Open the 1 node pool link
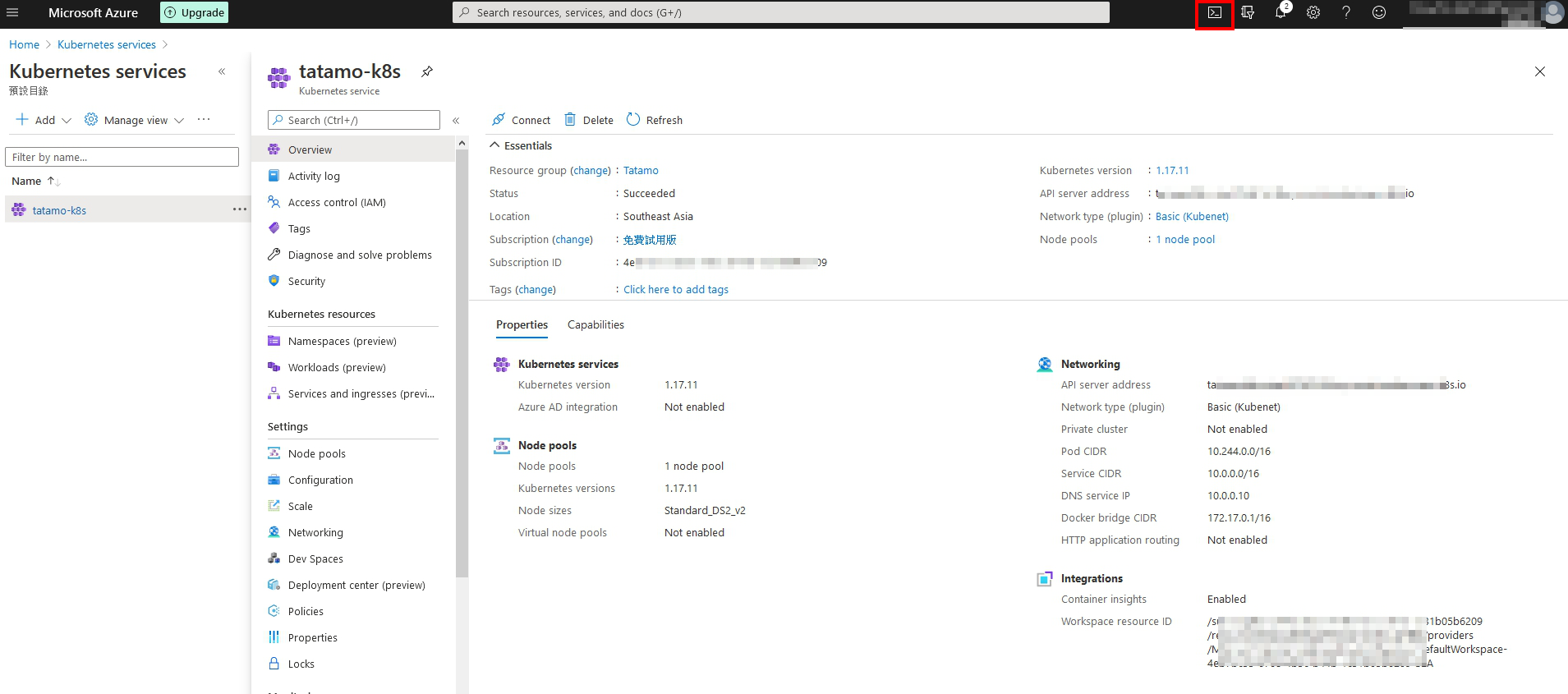Viewport: 1568px width, 694px height. coord(1185,239)
